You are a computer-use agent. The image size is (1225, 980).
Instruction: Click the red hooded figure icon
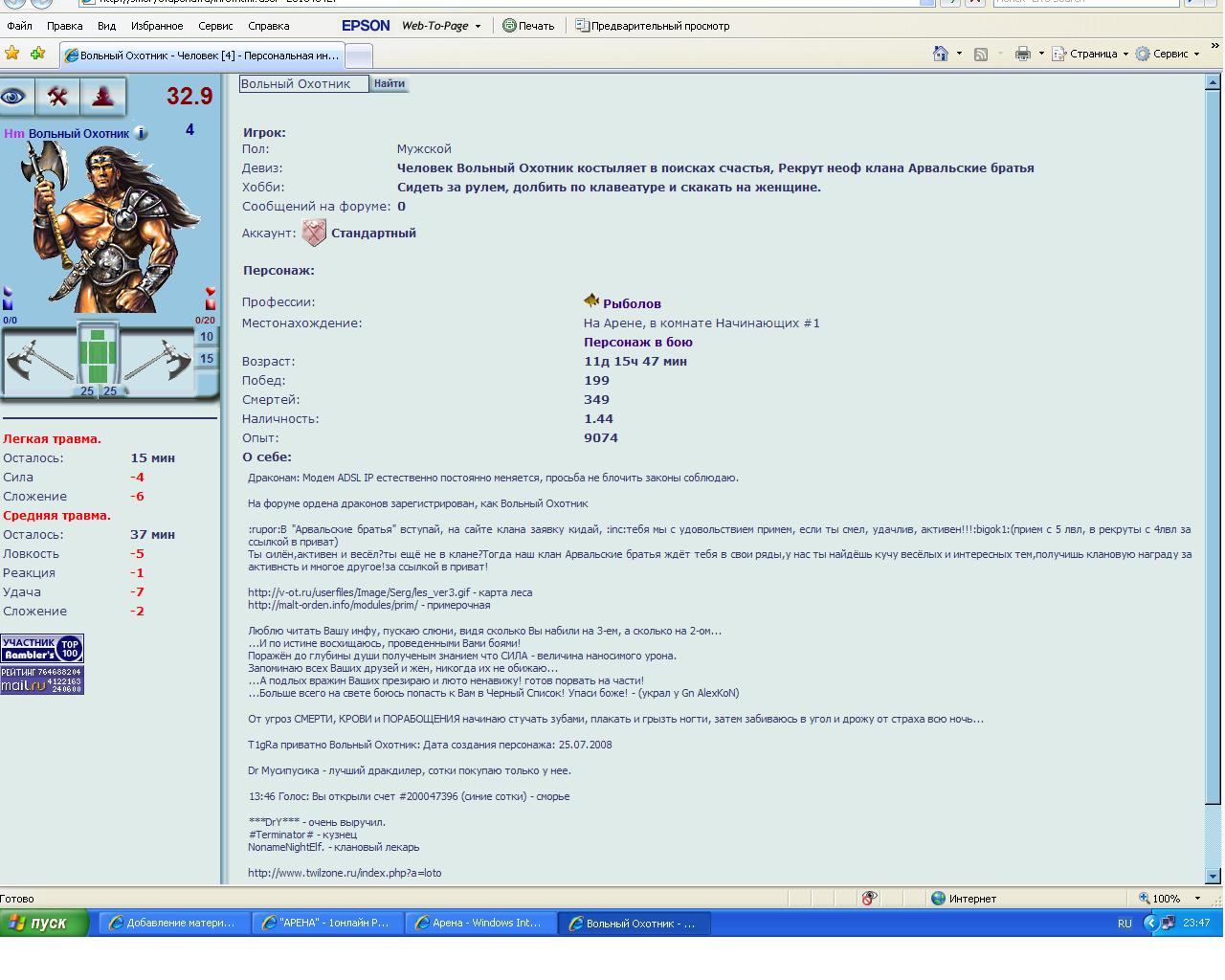pos(102,96)
